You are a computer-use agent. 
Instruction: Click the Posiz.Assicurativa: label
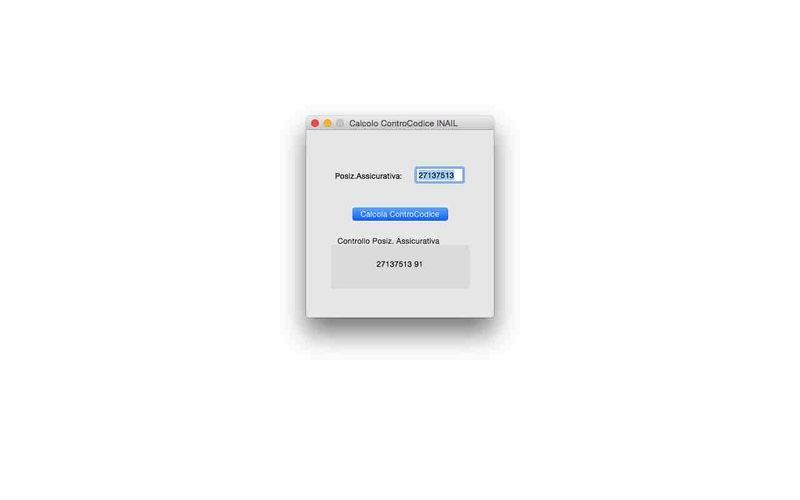pyautogui.click(x=368, y=176)
